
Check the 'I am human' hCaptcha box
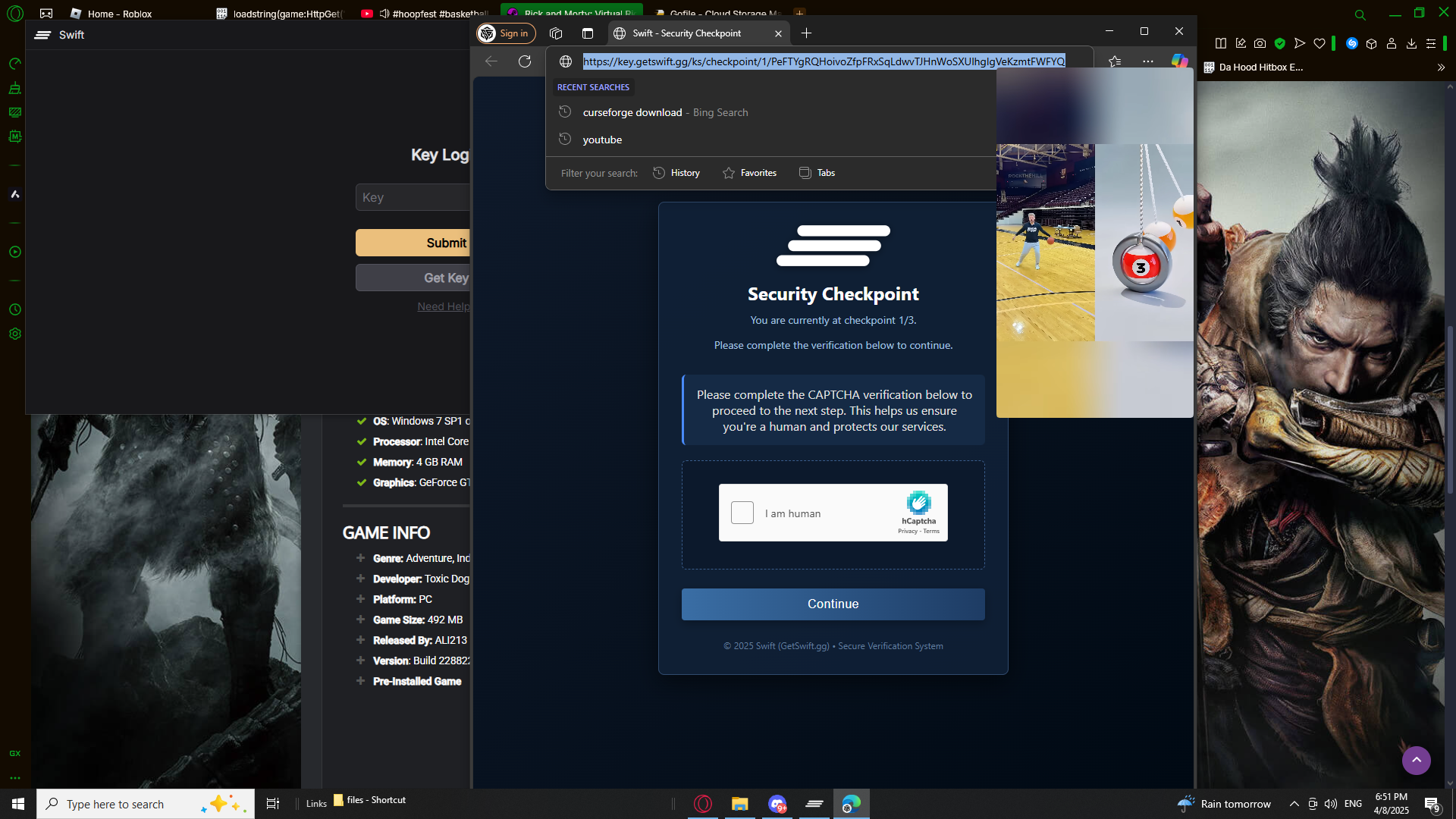742,513
